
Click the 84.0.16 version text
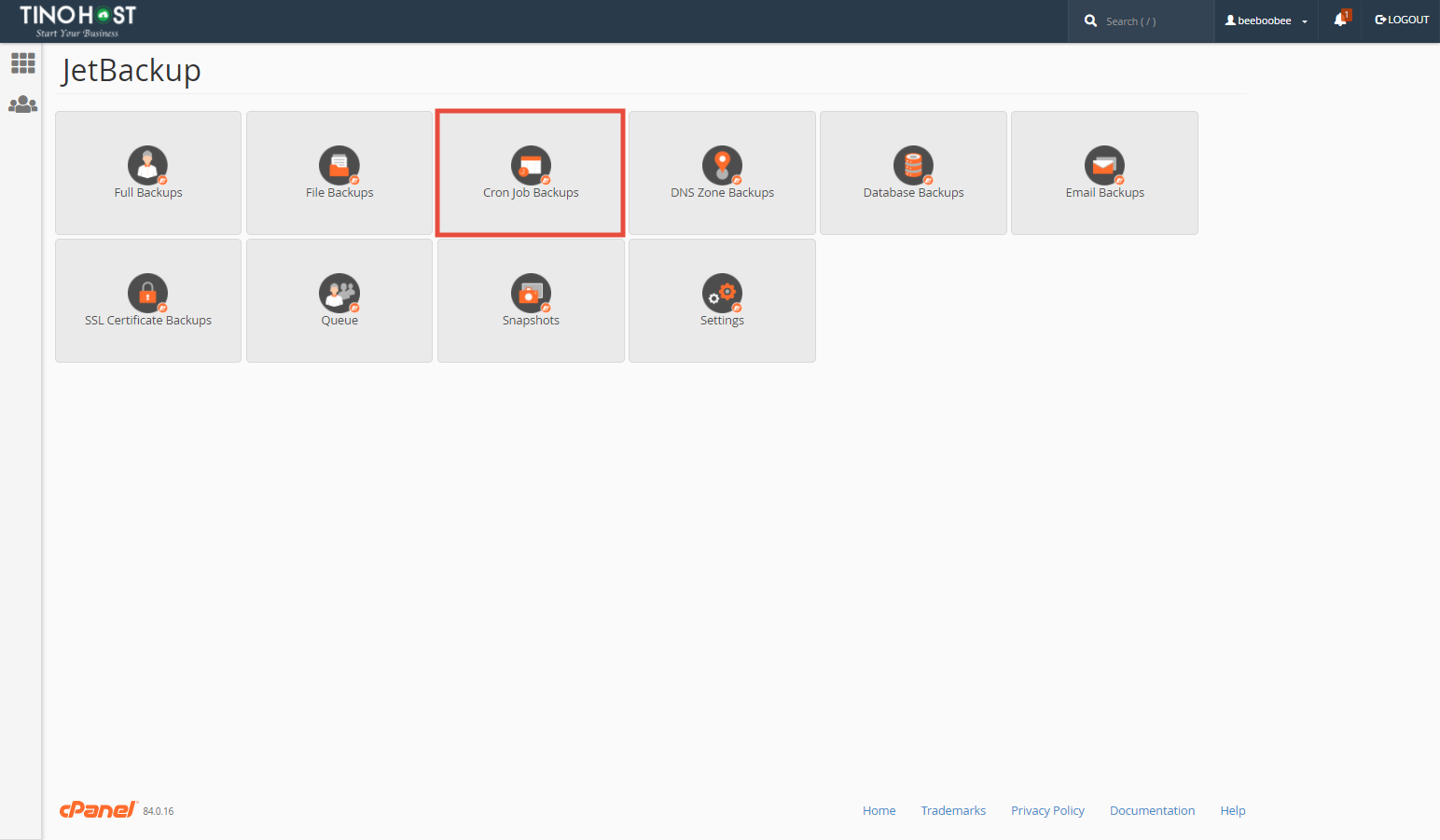(x=159, y=811)
